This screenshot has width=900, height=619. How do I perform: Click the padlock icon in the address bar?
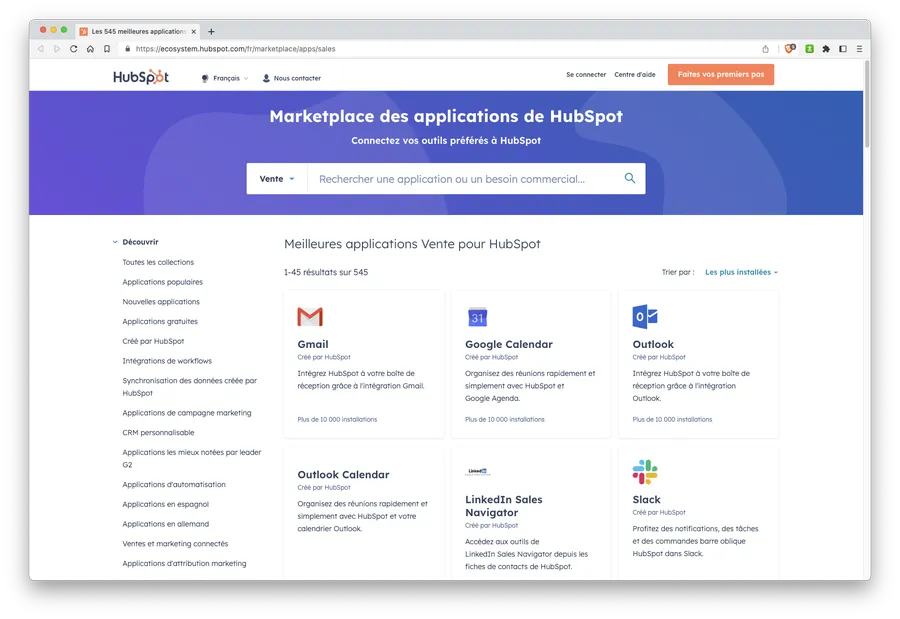pos(127,49)
